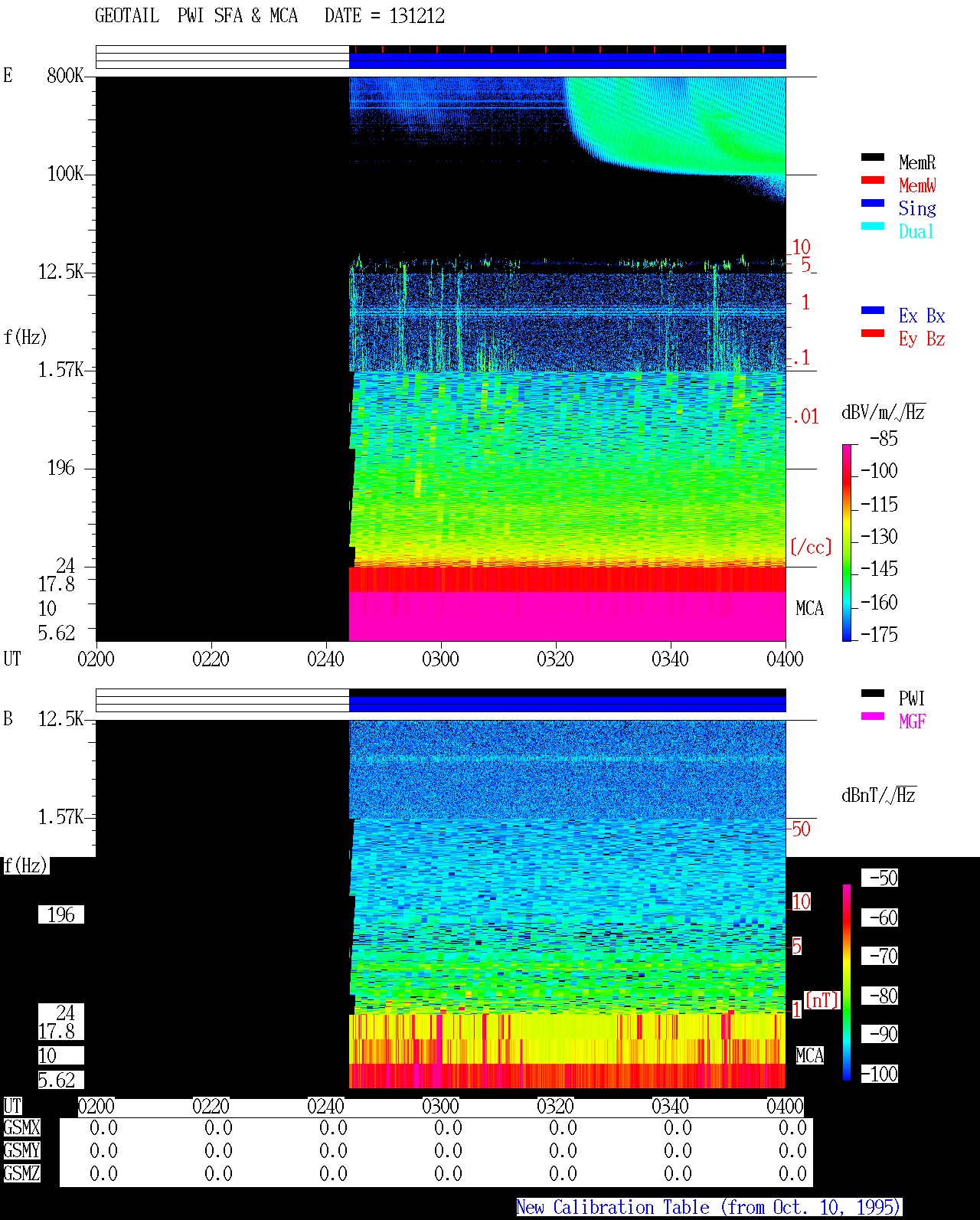Image resolution: width=980 pixels, height=1220 pixels.
Task: Click the f(Hz) label on the B panel
Action: 25,865
